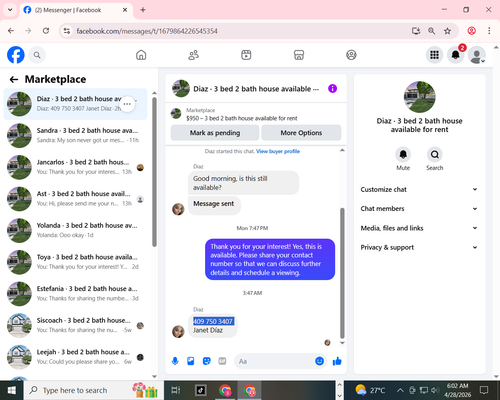This screenshot has height=400, width=500.
Task: Choose a GIF from the composer
Action: pos(222,361)
